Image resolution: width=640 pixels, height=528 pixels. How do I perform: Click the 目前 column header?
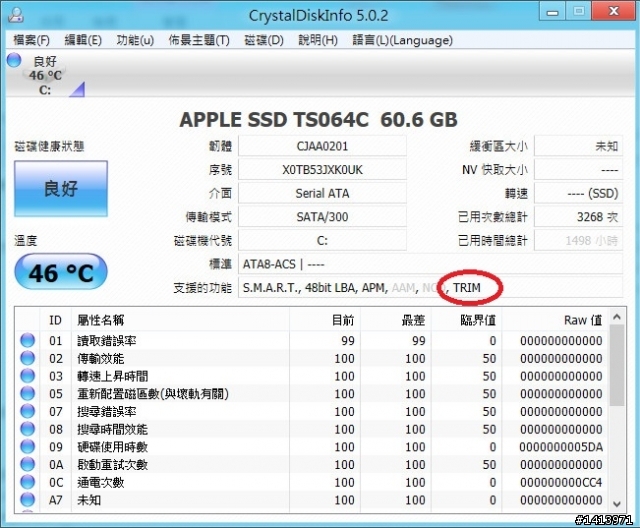click(325, 320)
